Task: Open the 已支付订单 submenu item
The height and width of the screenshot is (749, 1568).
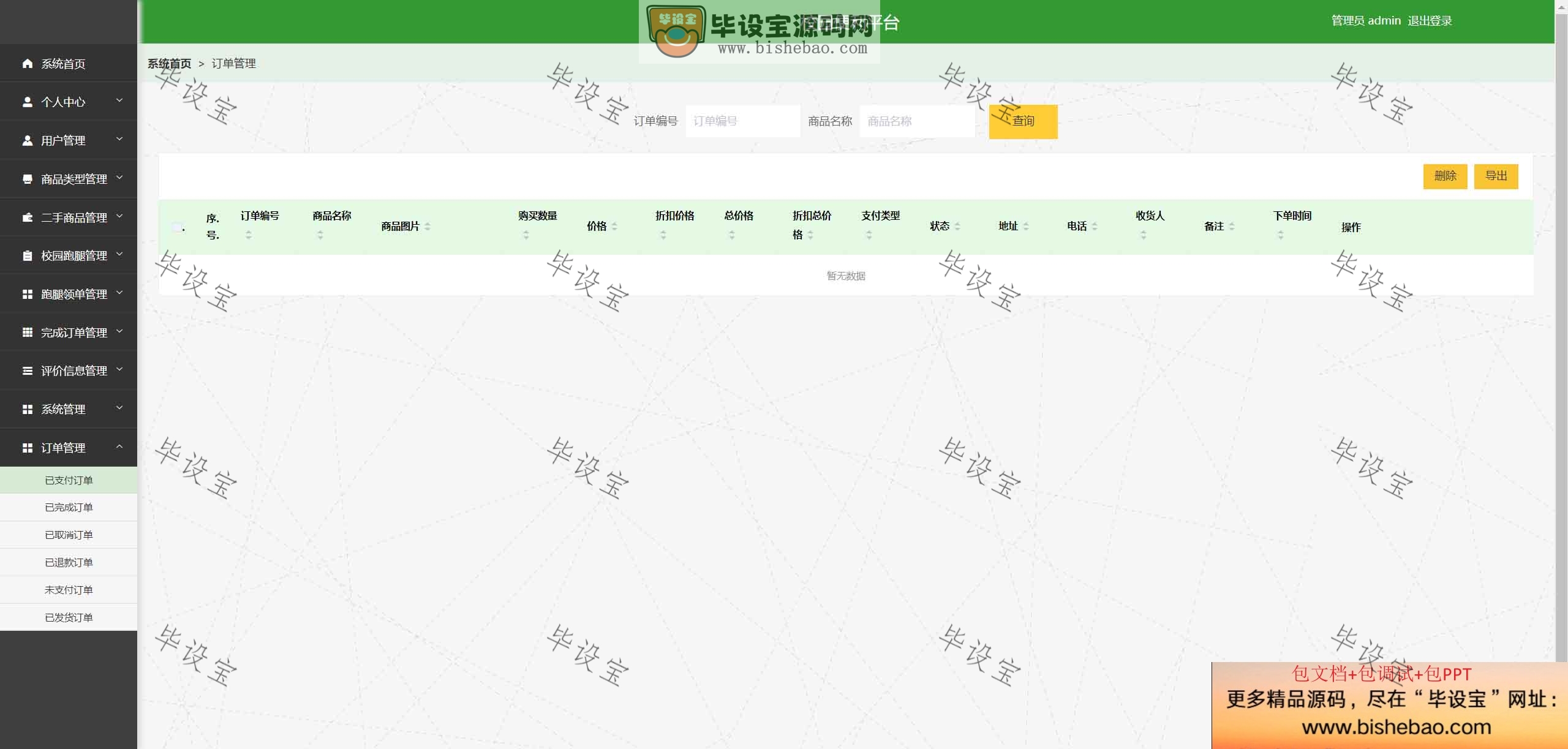Action: pos(69,480)
